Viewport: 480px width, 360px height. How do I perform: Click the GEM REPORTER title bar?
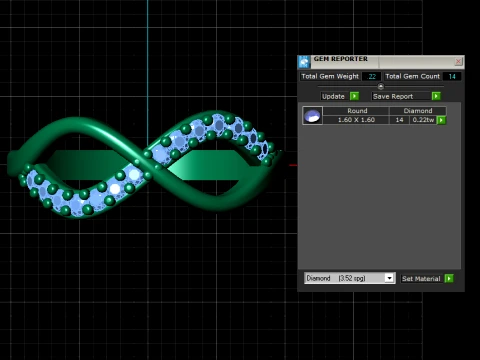click(x=381, y=62)
